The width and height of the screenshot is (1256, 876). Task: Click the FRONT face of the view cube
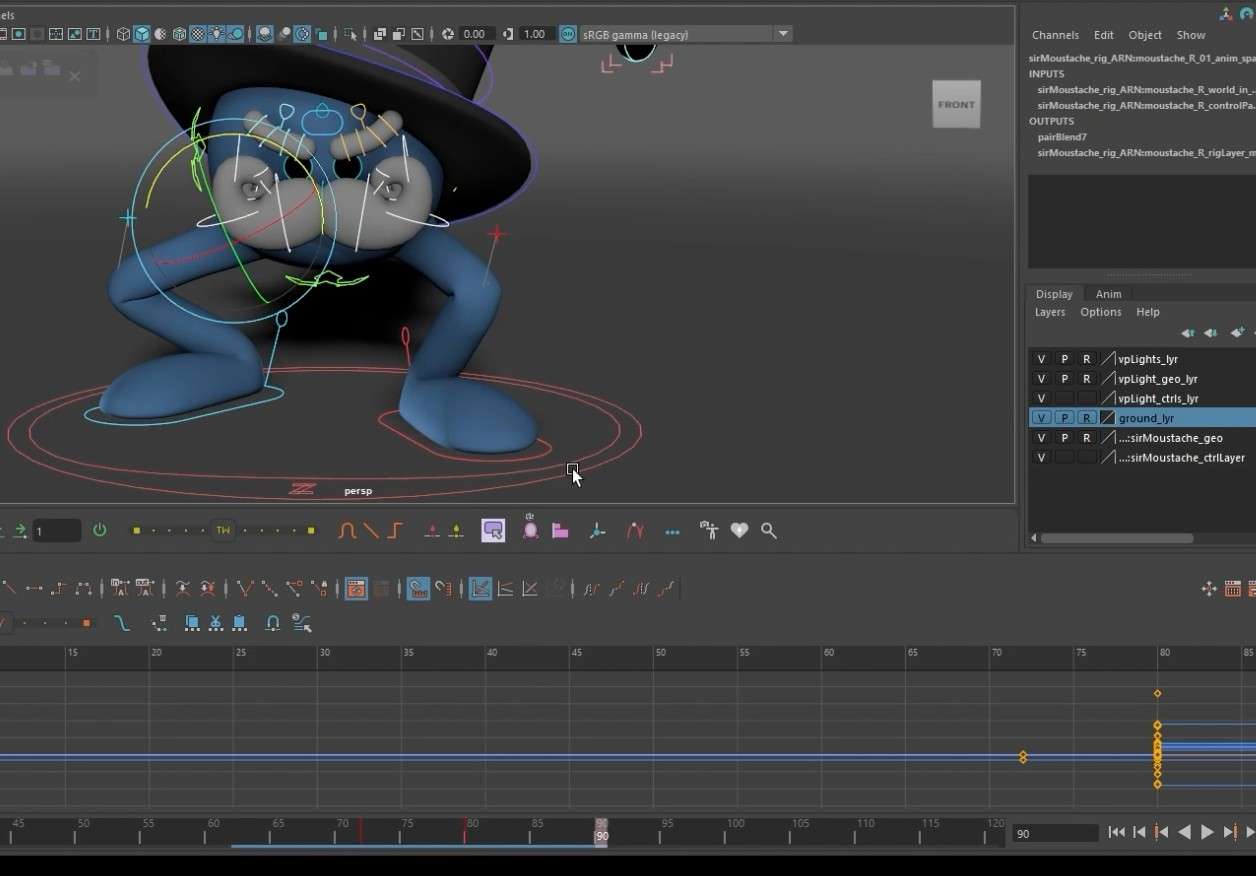956,104
